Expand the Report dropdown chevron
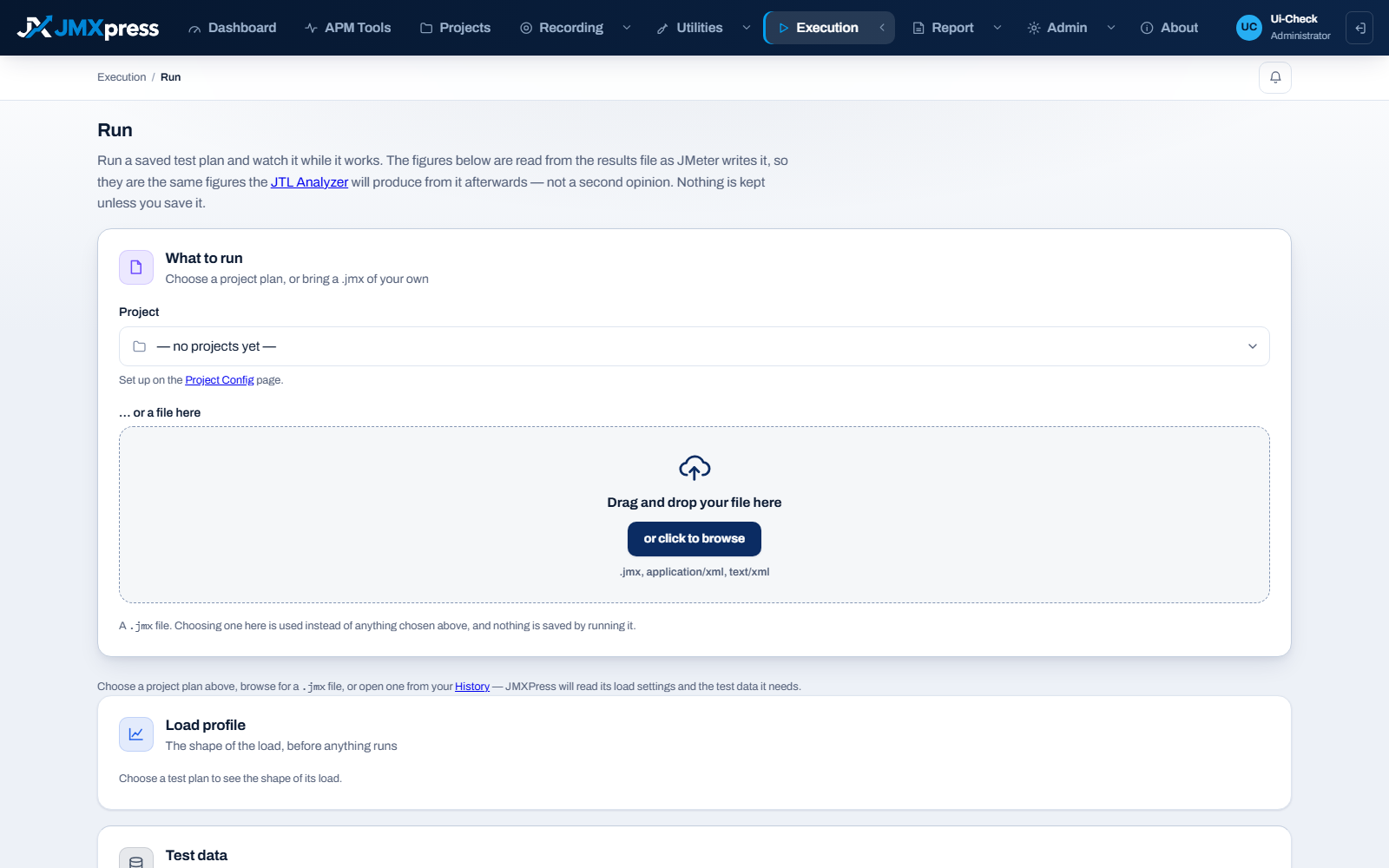This screenshot has width=1389, height=868. (997, 28)
